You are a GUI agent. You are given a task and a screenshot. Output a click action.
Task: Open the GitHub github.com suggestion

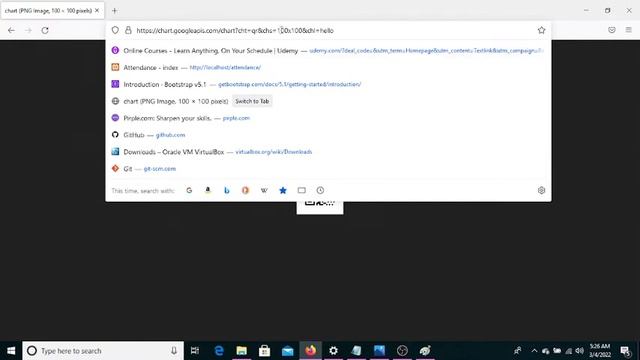(328, 135)
